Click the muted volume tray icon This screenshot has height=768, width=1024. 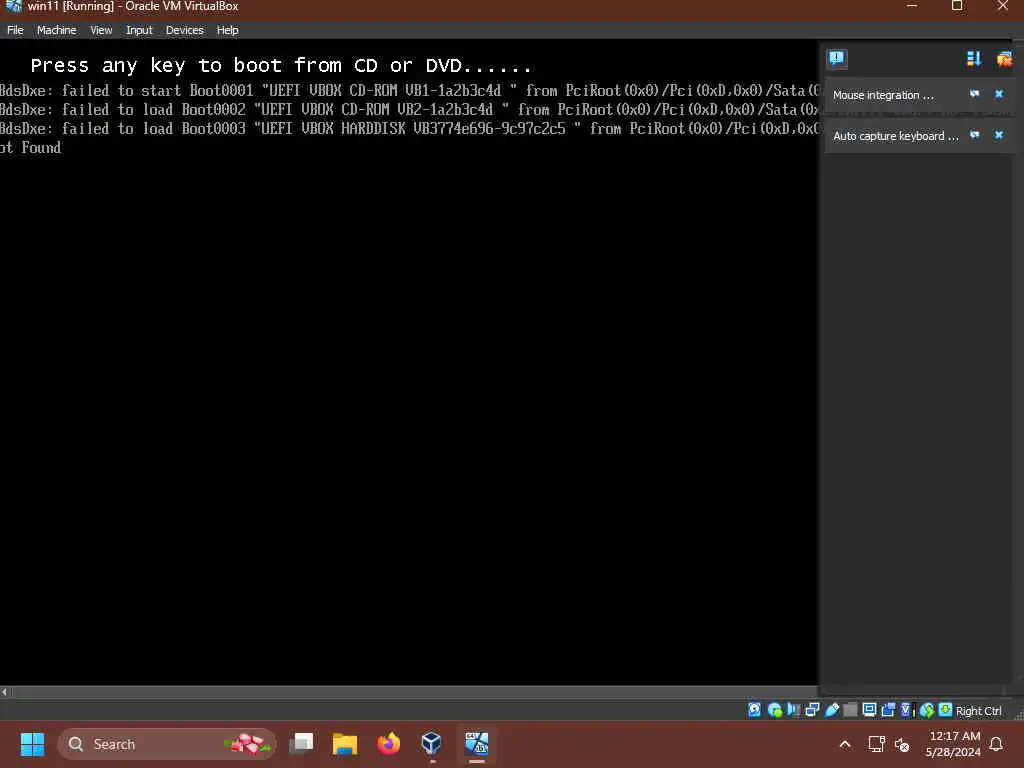point(902,744)
